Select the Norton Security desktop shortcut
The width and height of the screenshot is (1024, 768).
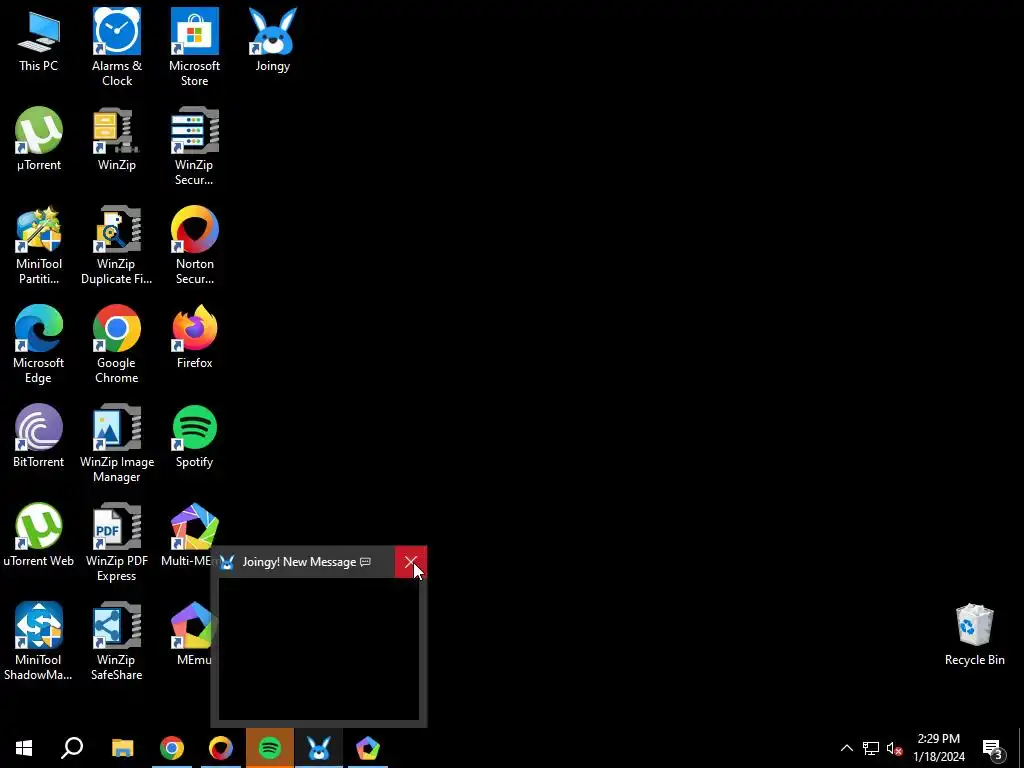pyautogui.click(x=195, y=246)
